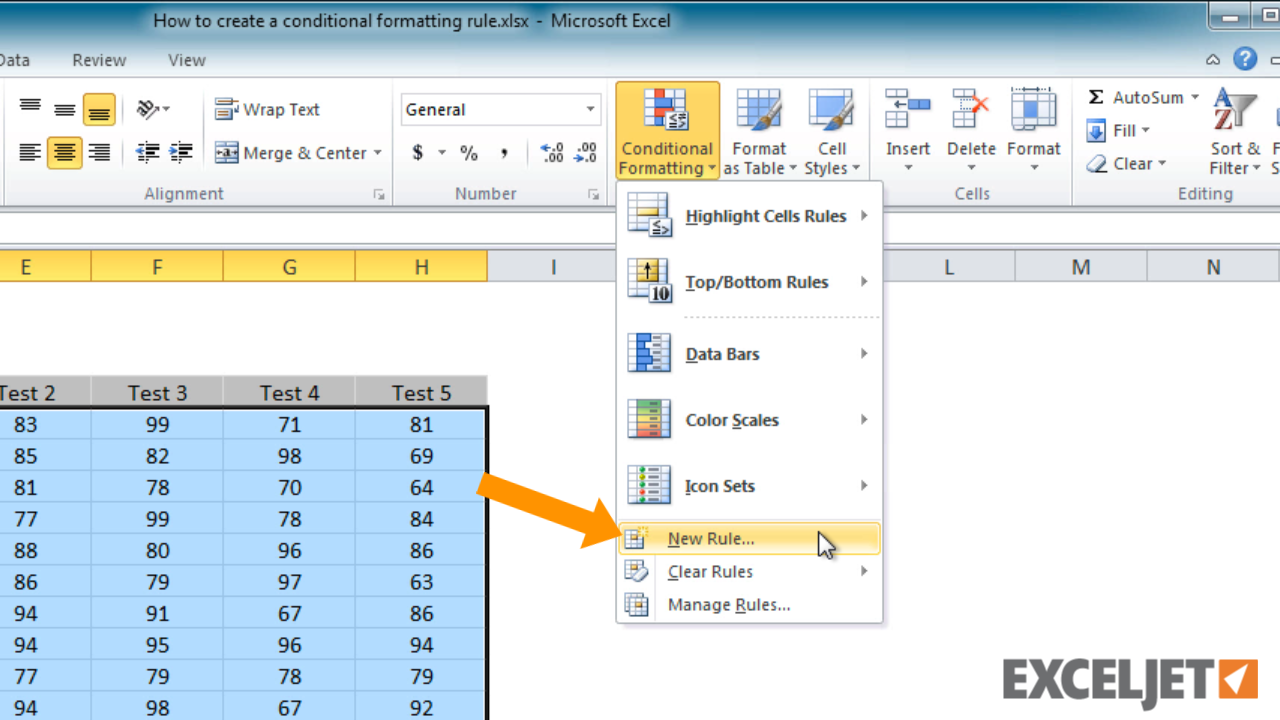Select the Data Bars option
The width and height of the screenshot is (1280, 720).
click(x=722, y=353)
